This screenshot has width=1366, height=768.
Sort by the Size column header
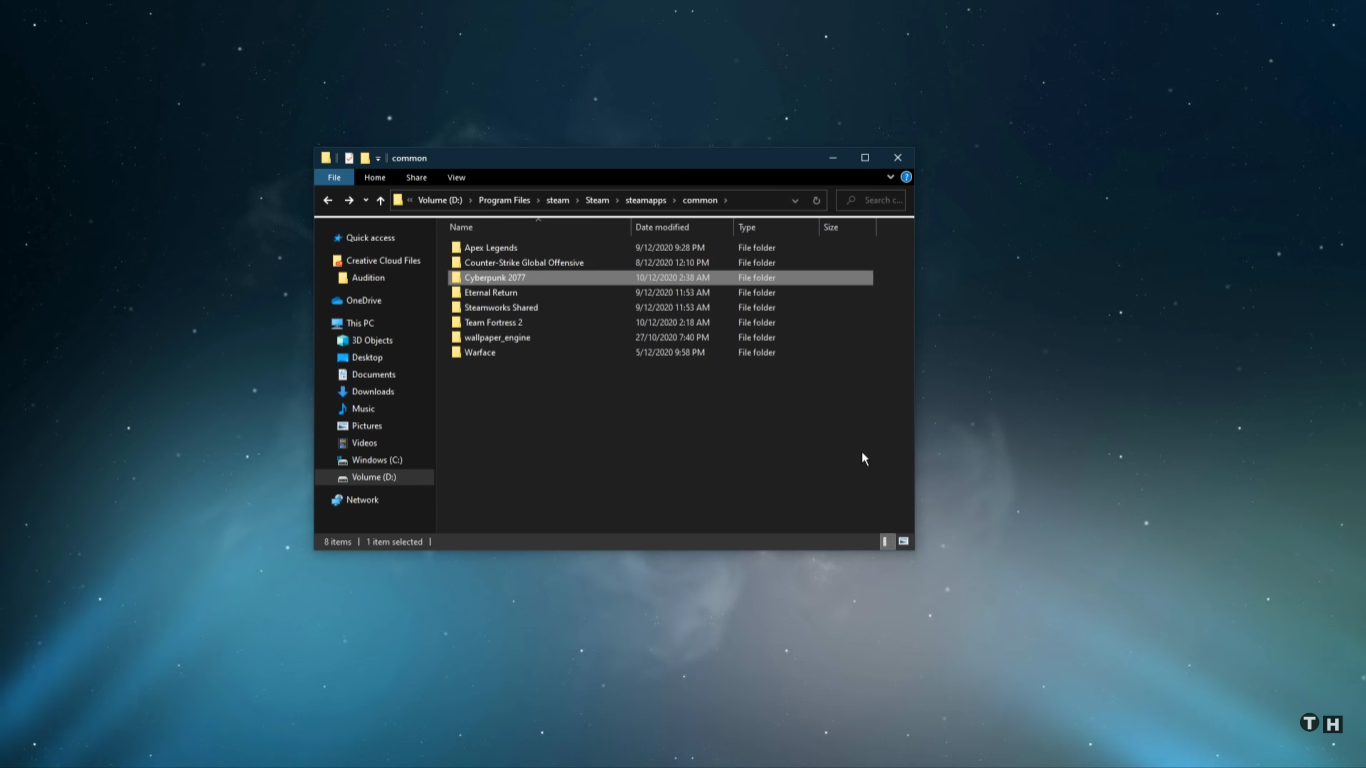pos(847,227)
